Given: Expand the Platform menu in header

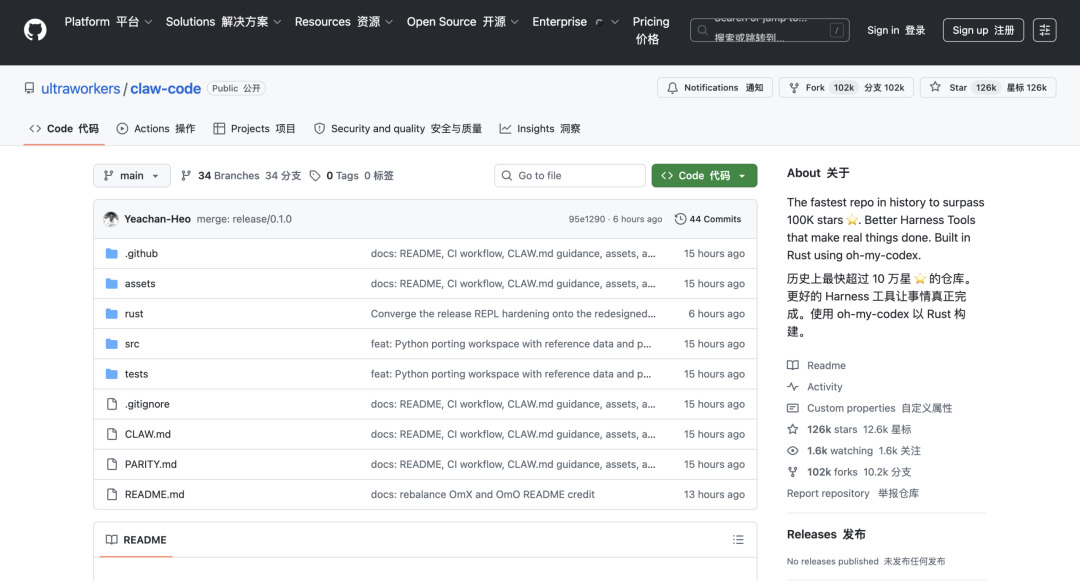Looking at the screenshot, I should 109,22.
